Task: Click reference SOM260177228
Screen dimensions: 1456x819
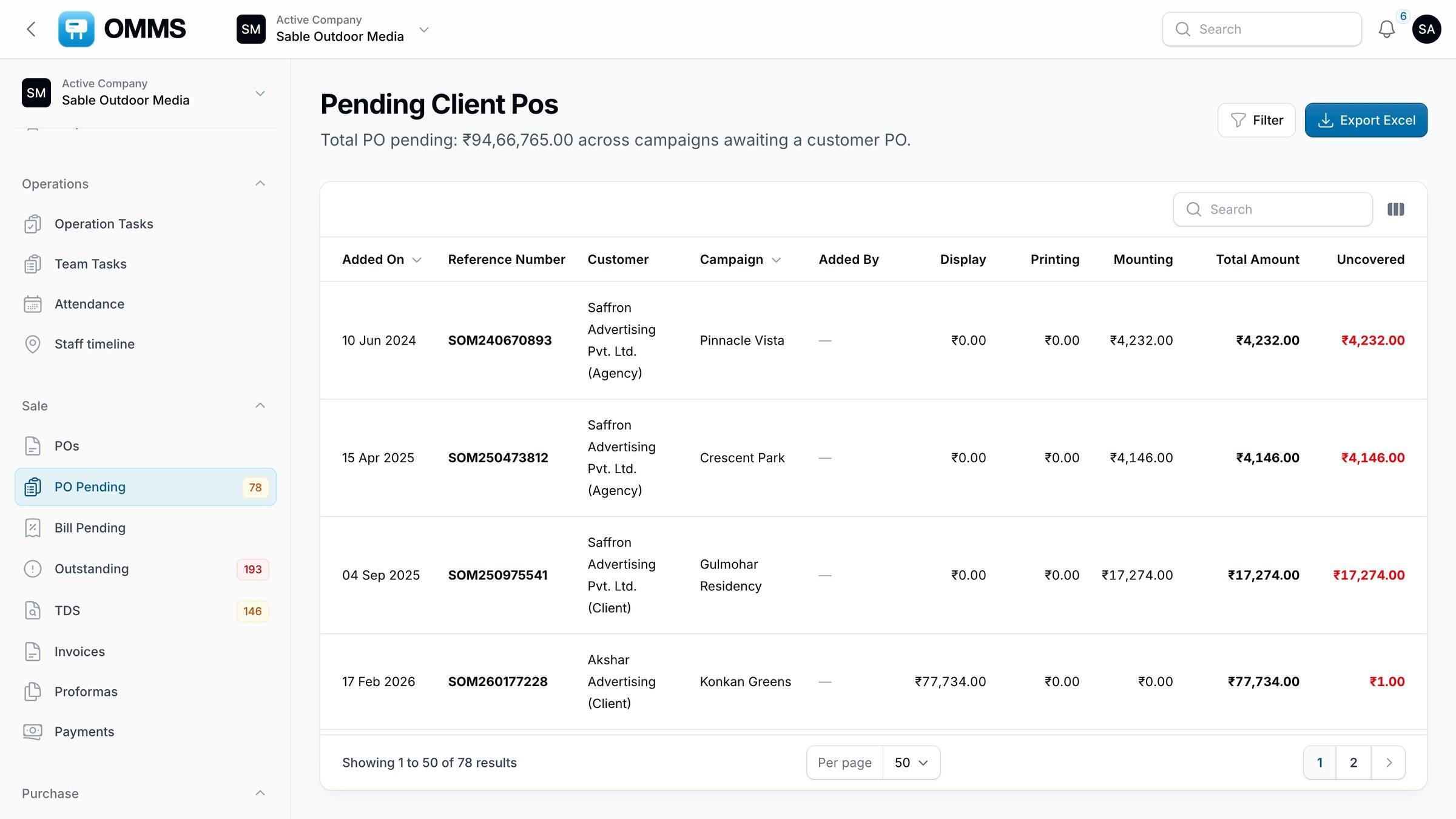Action: coord(498,682)
